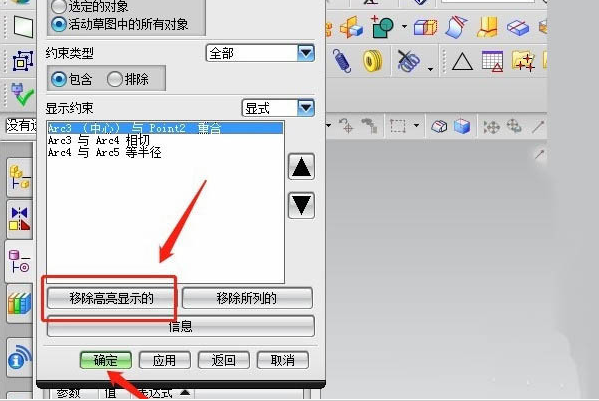
Task: Click the yellow boot-shaped body icon
Action: point(487,27)
